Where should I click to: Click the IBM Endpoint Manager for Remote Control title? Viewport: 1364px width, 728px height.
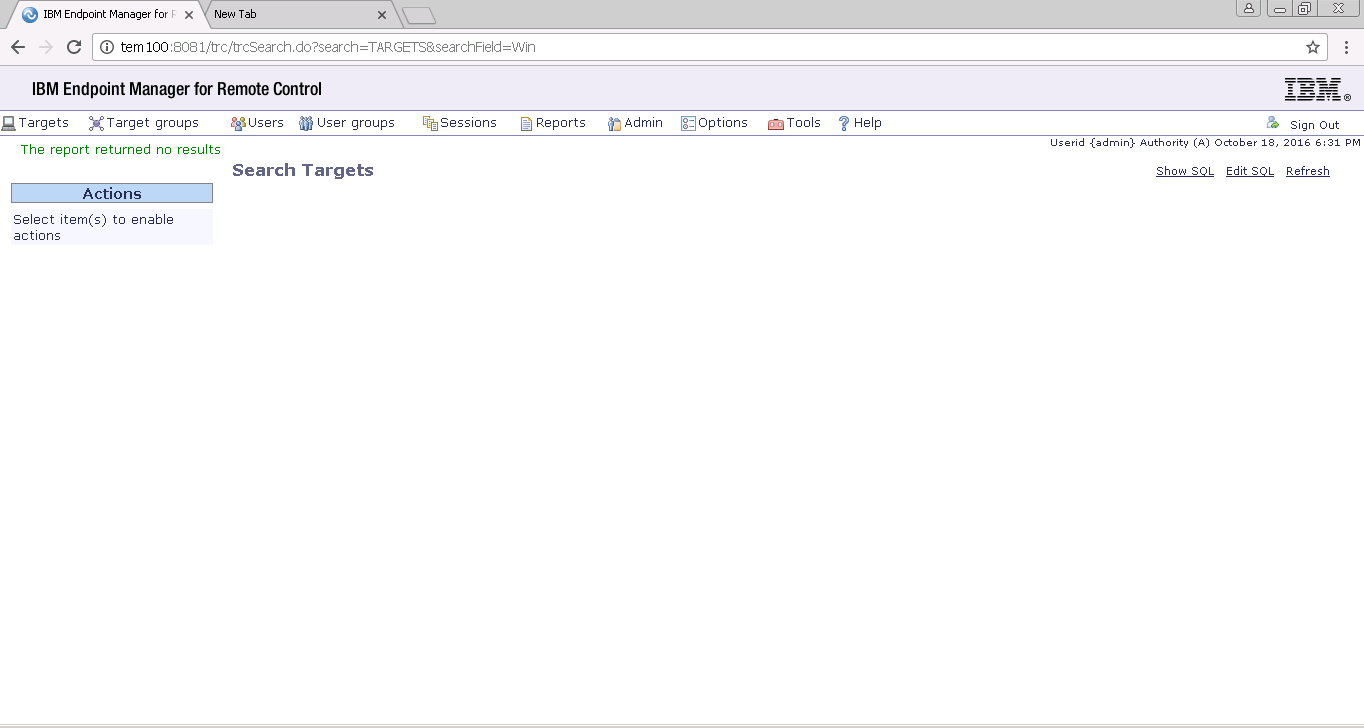pyautogui.click(x=177, y=89)
